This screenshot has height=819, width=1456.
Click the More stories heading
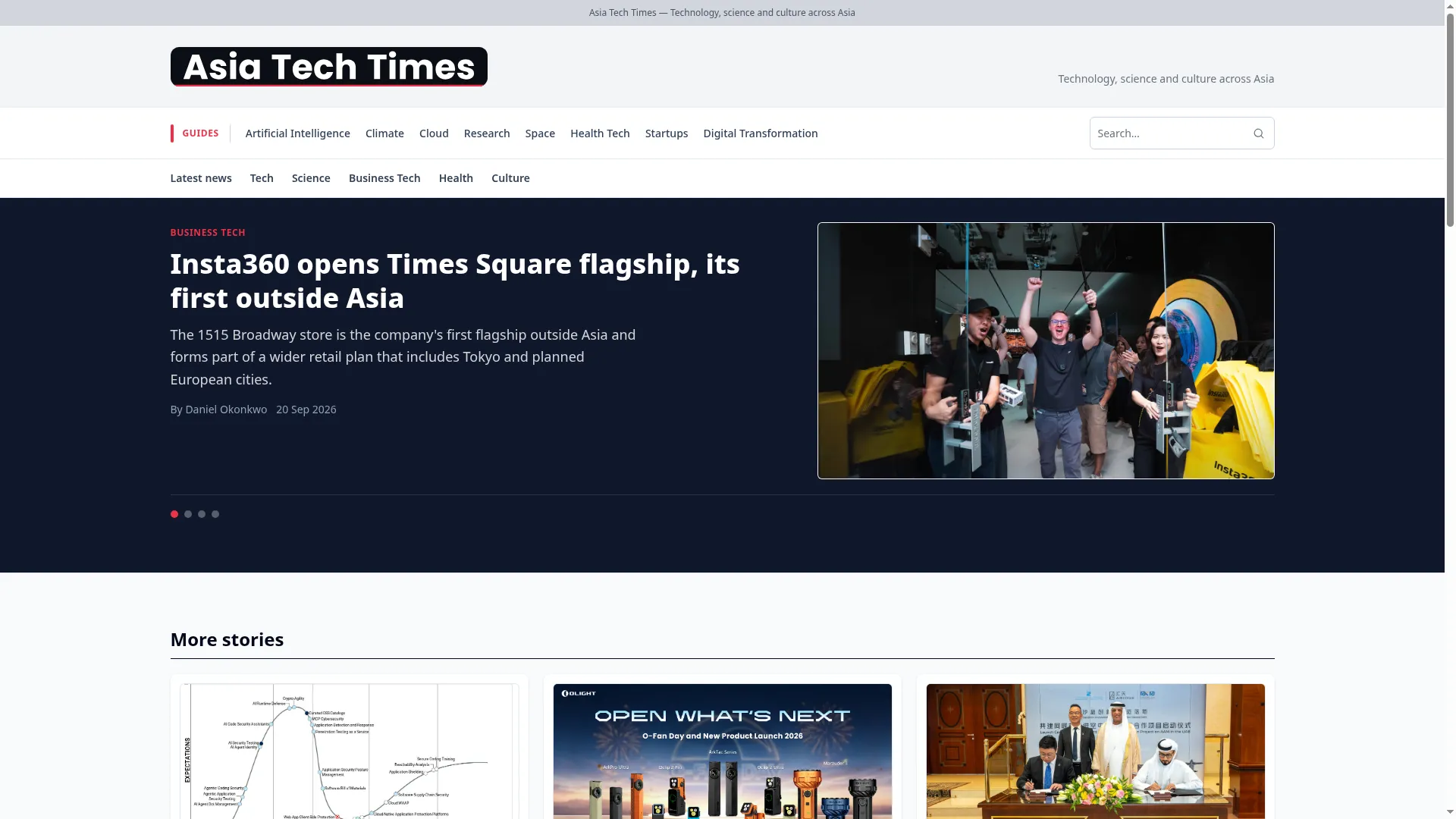(227, 639)
